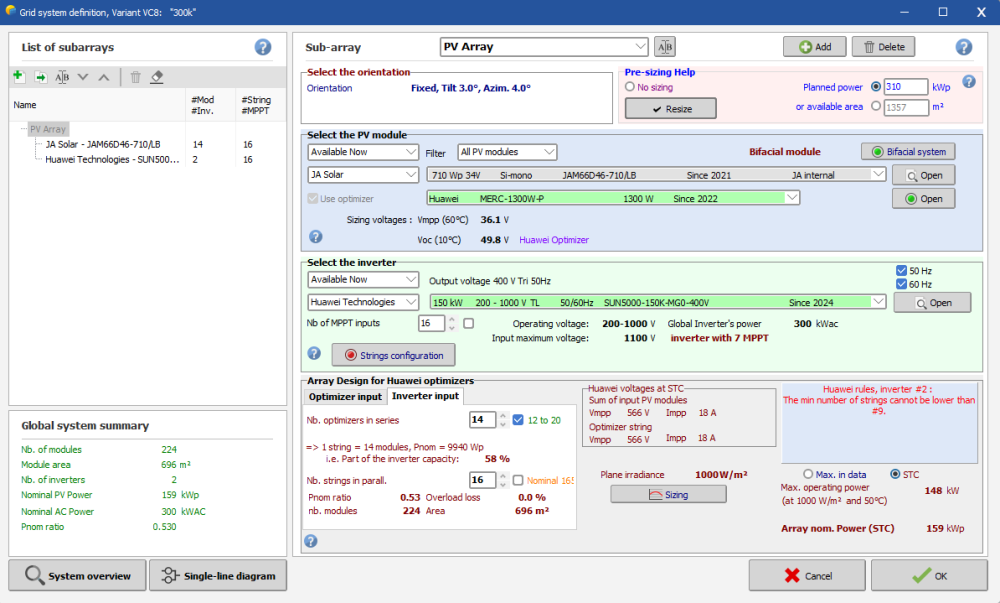Click the Strings configuration button
Screen dimensions: 1000x603
393,355
